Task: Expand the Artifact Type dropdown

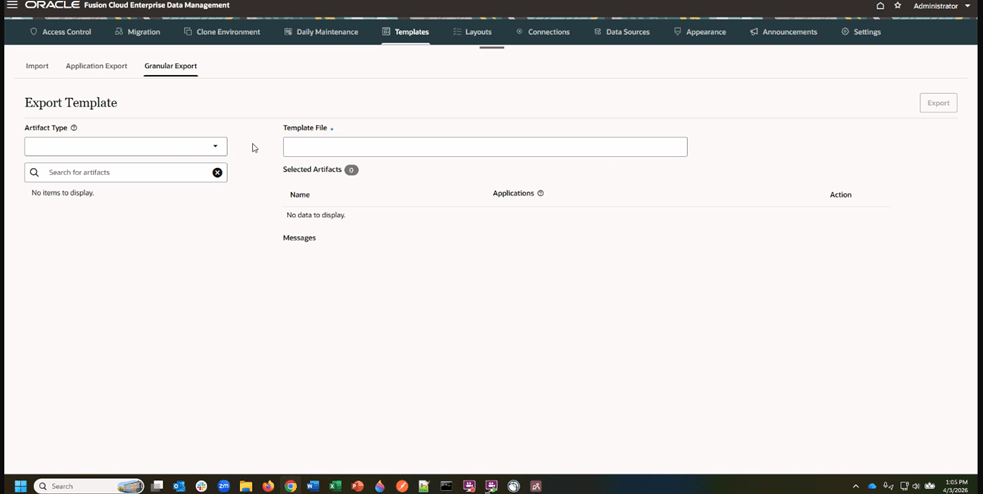Action: click(215, 147)
